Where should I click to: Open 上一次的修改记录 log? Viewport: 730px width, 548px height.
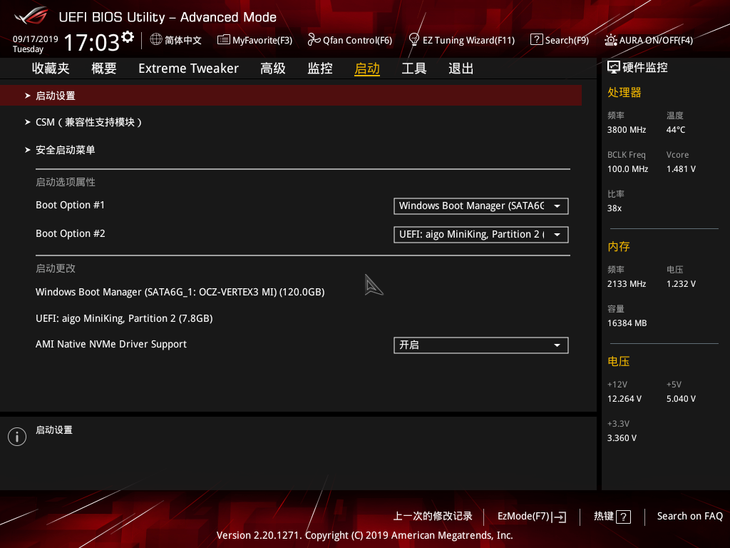[x=433, y=516]
